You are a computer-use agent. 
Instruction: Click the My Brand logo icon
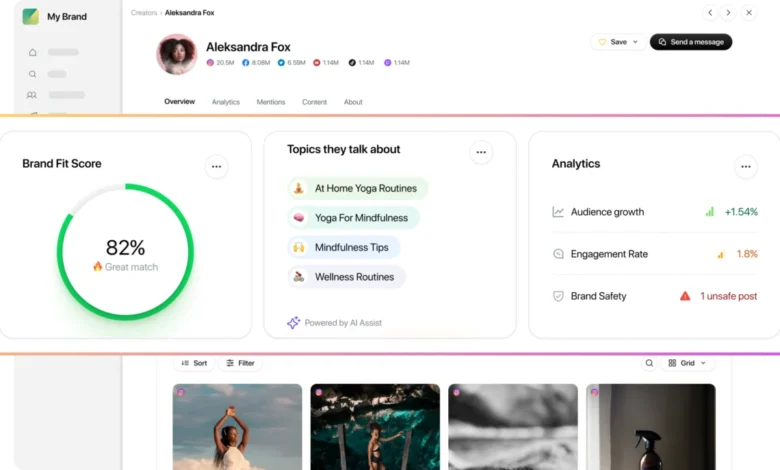[30, 16]
